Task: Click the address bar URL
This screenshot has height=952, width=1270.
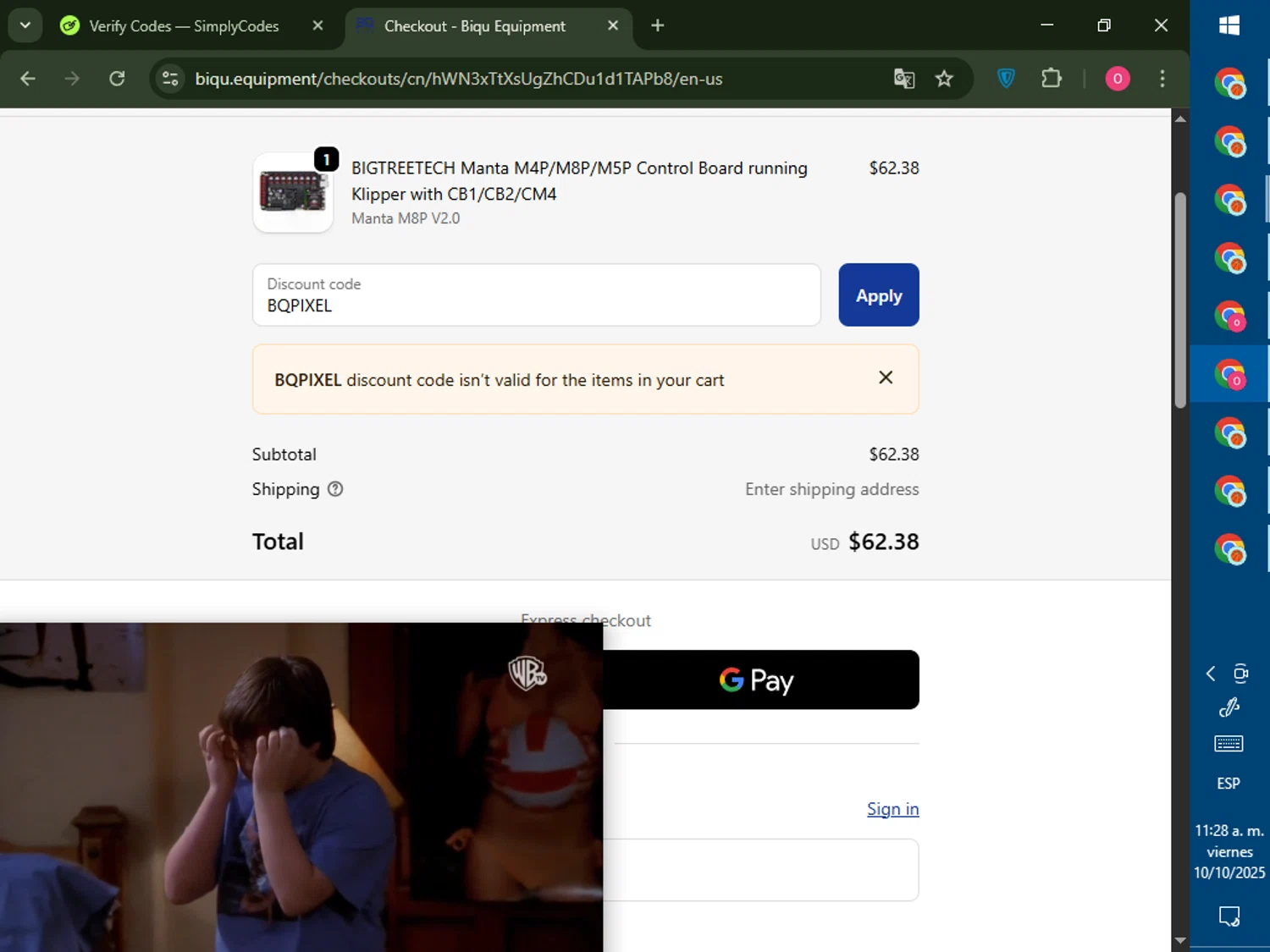Action: 458,79
